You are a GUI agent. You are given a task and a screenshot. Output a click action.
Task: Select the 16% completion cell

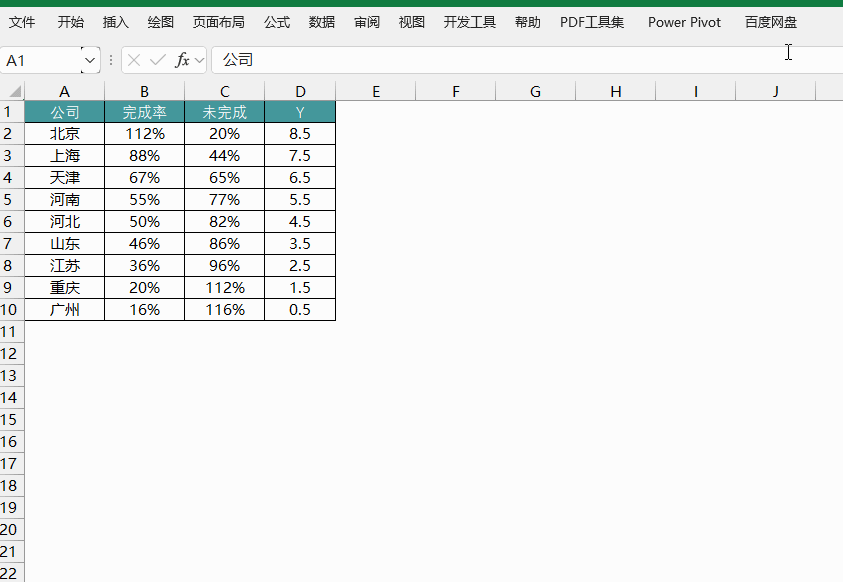click(x=145, y=310)
